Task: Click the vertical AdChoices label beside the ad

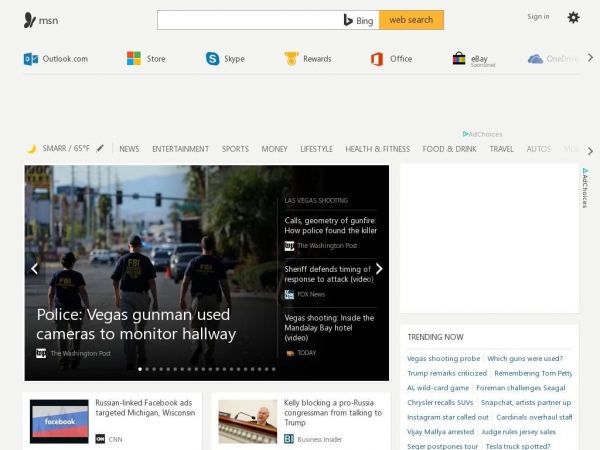Action: point(585,188)
